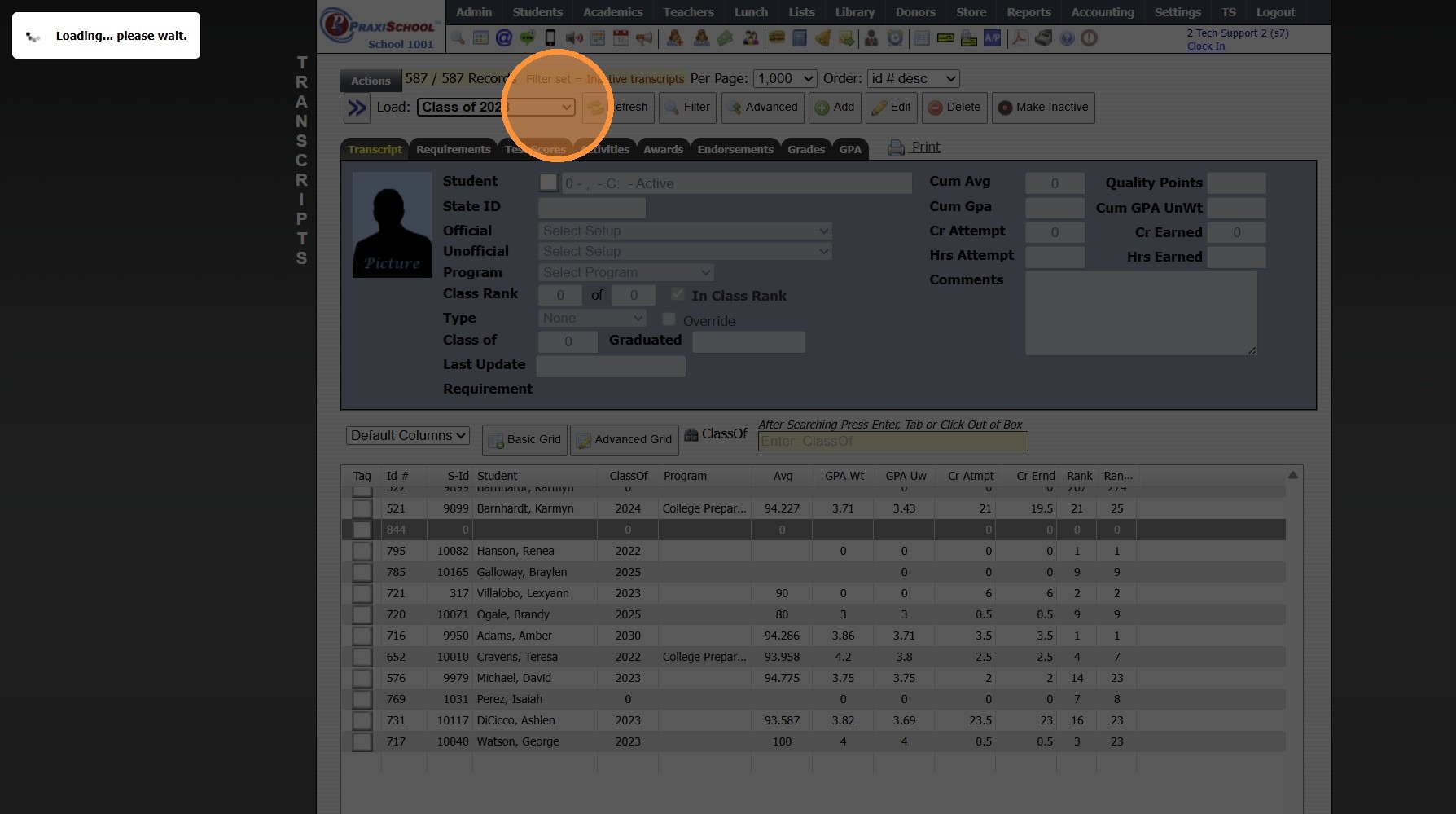Open the Order dropdown showing id # desc
The height and width of the screenshot is (814, 1456).
[914, 79]
